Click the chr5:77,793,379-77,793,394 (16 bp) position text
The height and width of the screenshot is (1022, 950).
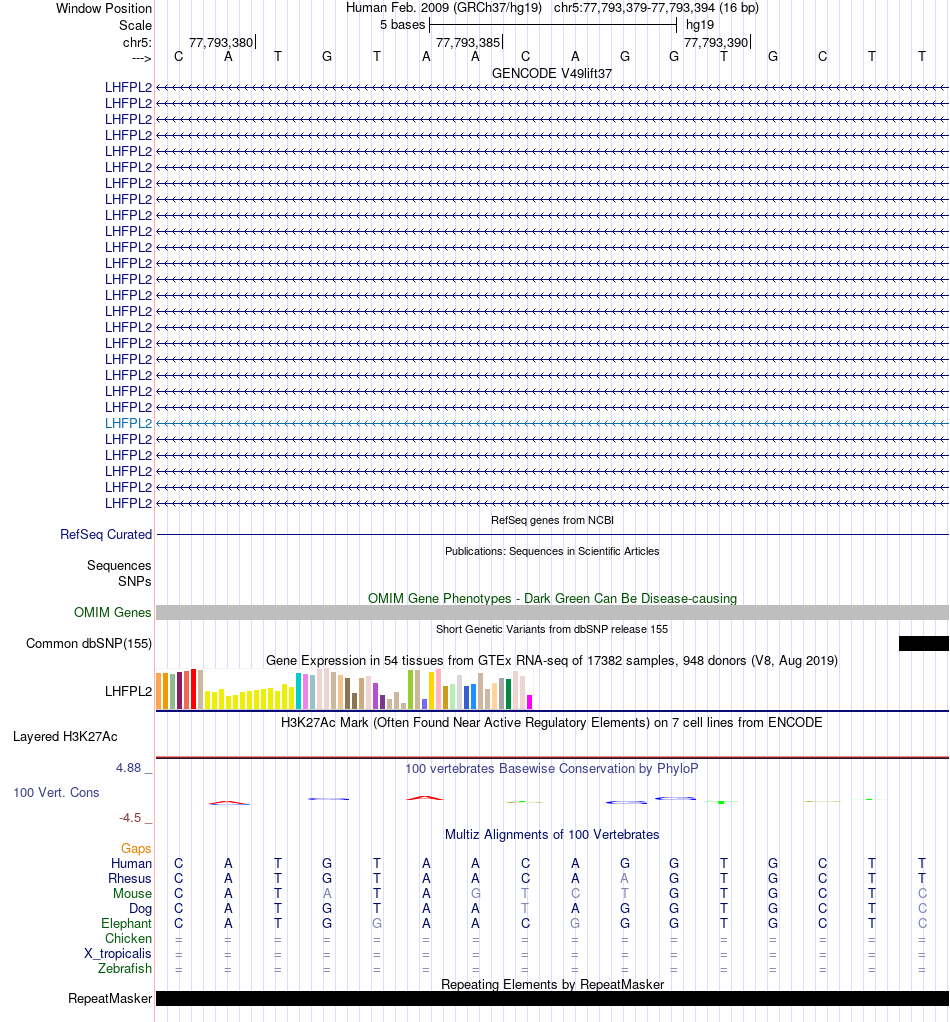656,8
